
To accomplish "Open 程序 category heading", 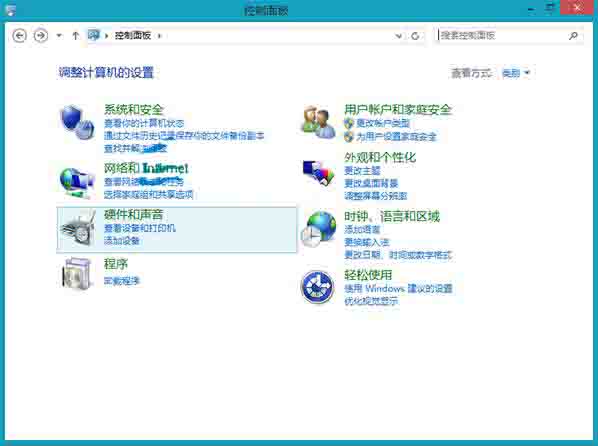I will click(x=116, y=264).
